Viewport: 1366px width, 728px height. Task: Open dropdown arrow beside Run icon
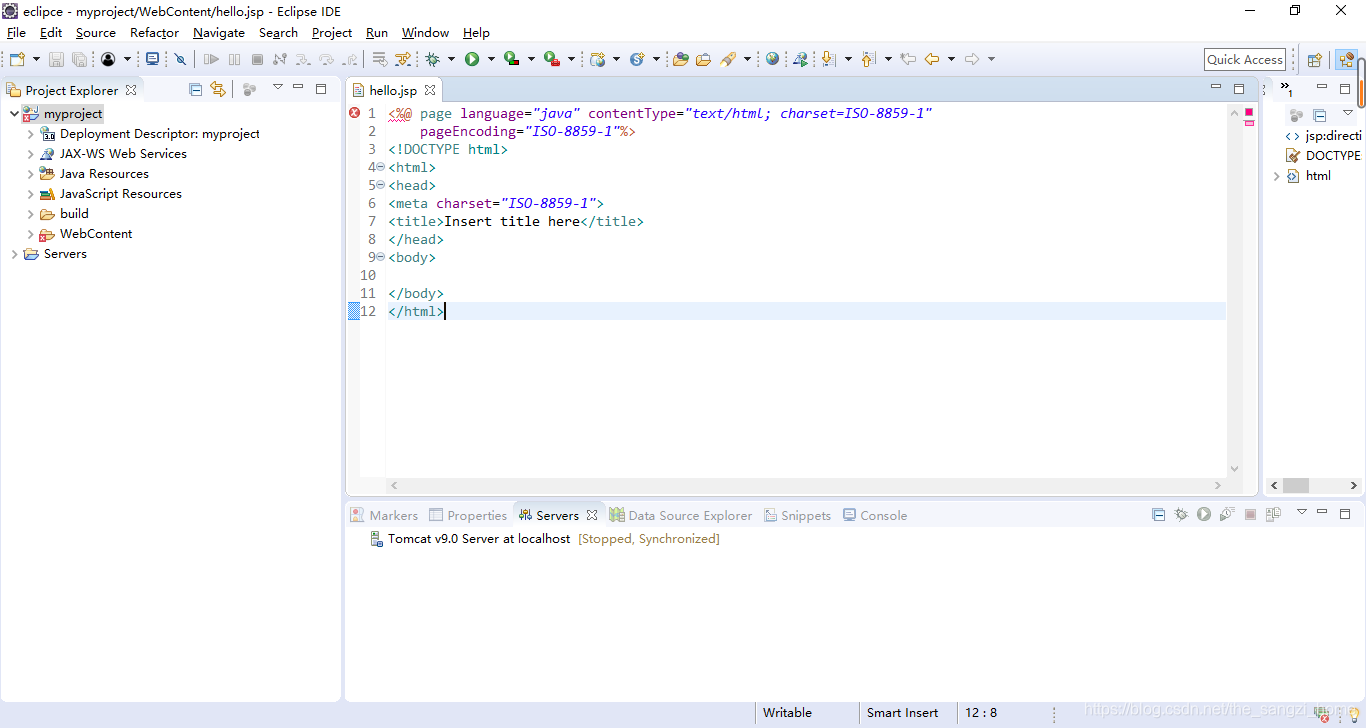click(x=490, y=59)
